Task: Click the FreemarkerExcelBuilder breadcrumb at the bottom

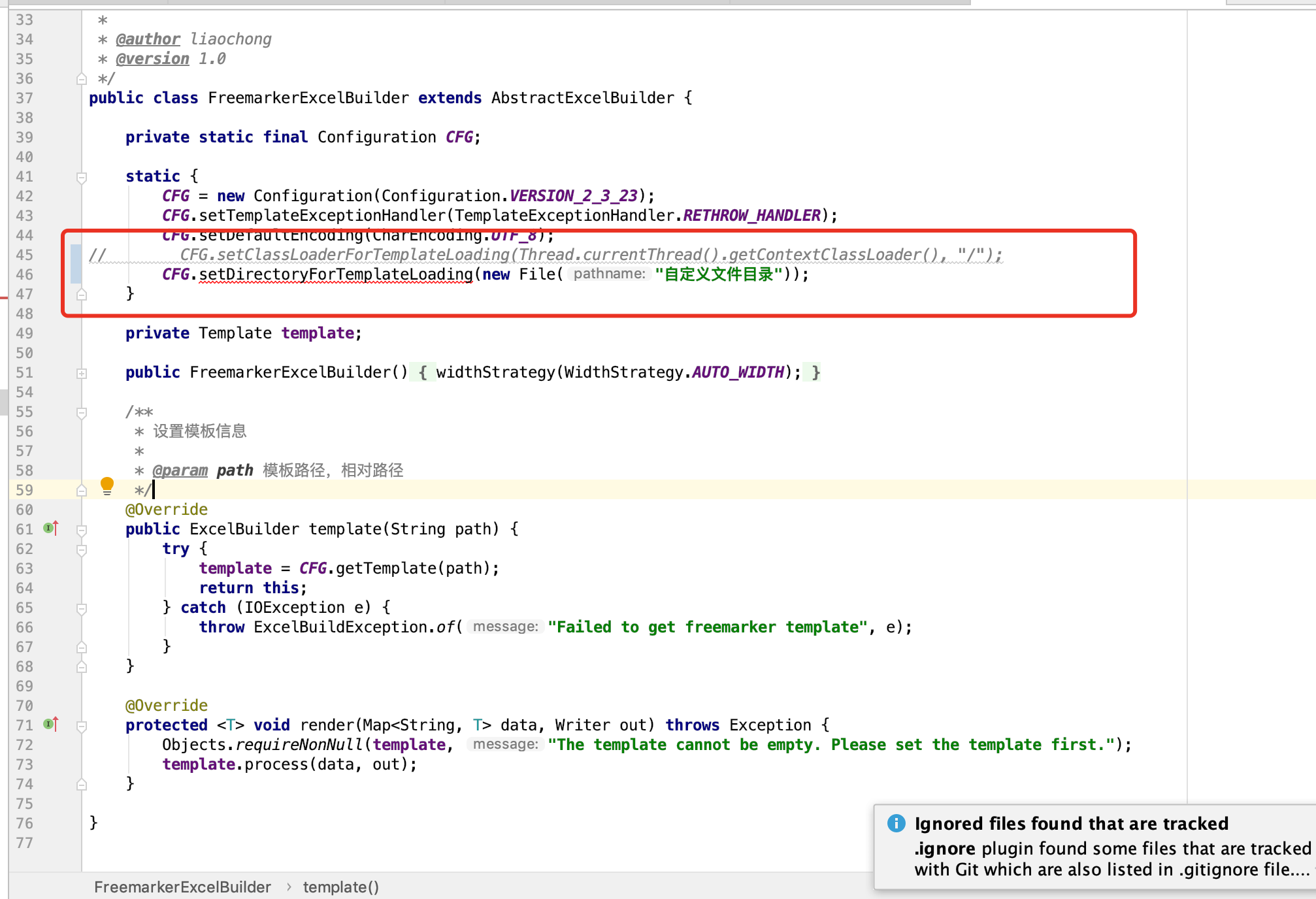Action: [182, 887]
